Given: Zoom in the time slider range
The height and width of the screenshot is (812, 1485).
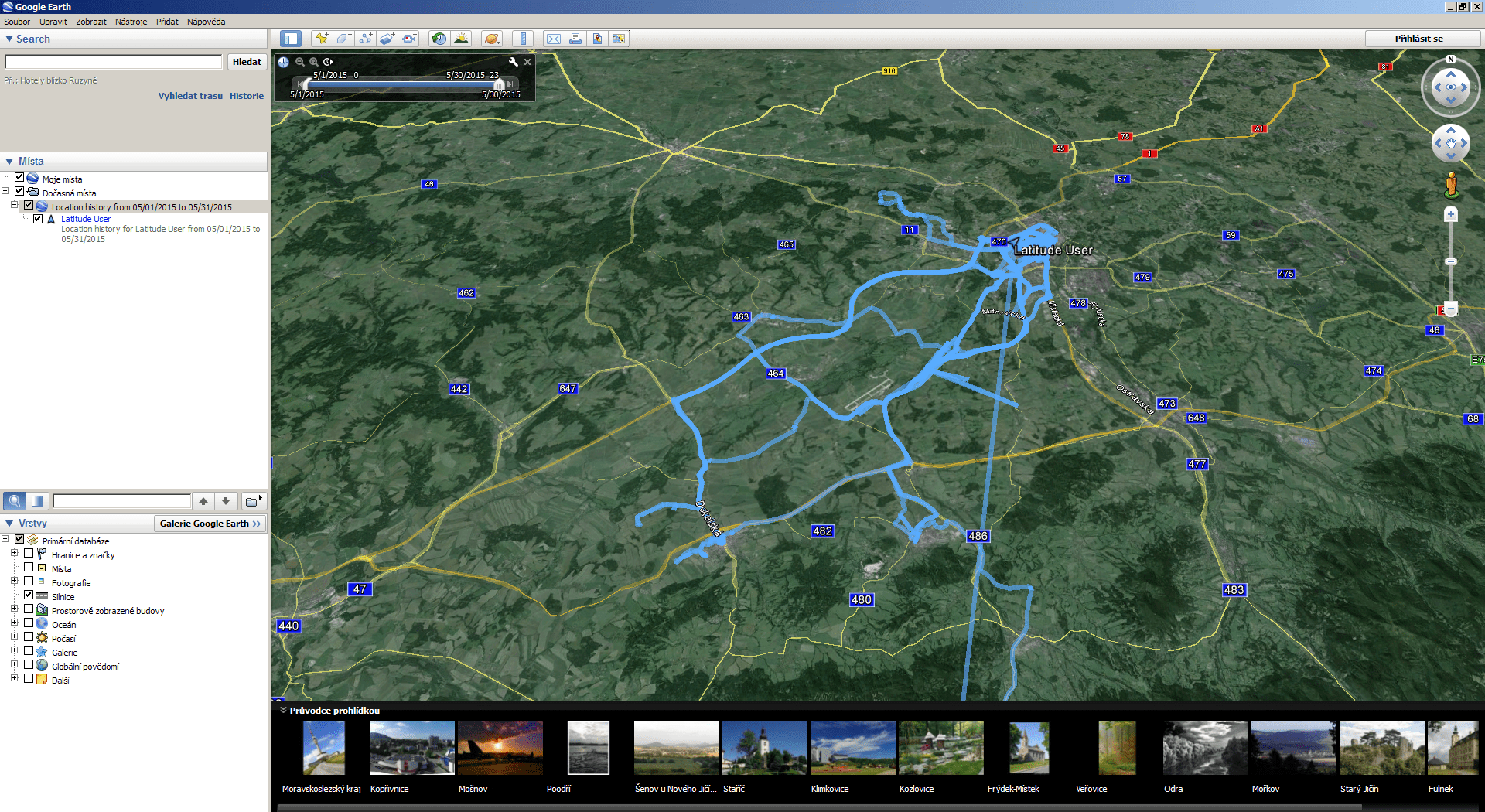Looking at the screenshot, I should [314, 62].
